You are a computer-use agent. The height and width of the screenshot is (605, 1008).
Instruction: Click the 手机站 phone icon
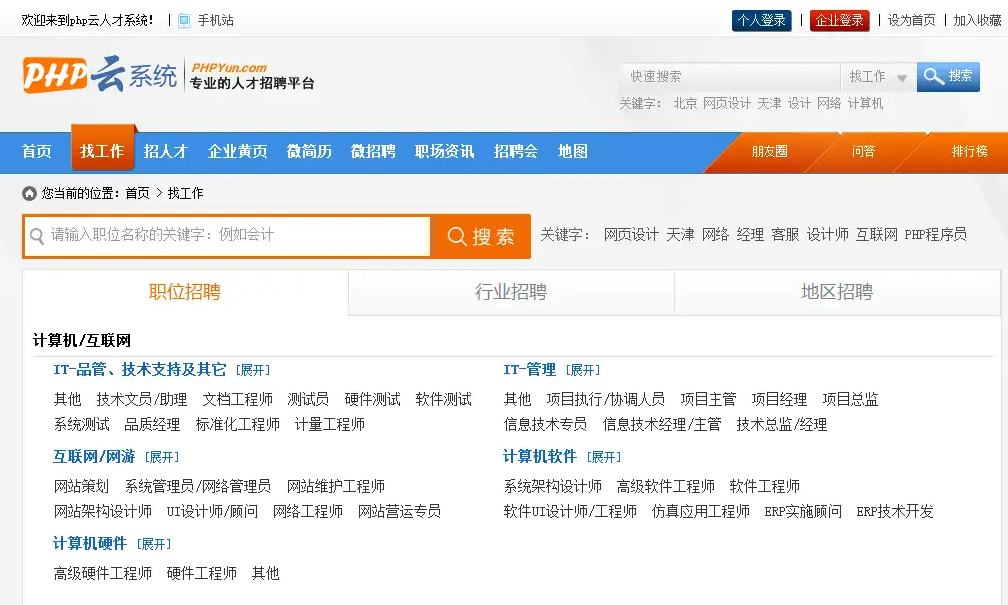click(184, 20)
